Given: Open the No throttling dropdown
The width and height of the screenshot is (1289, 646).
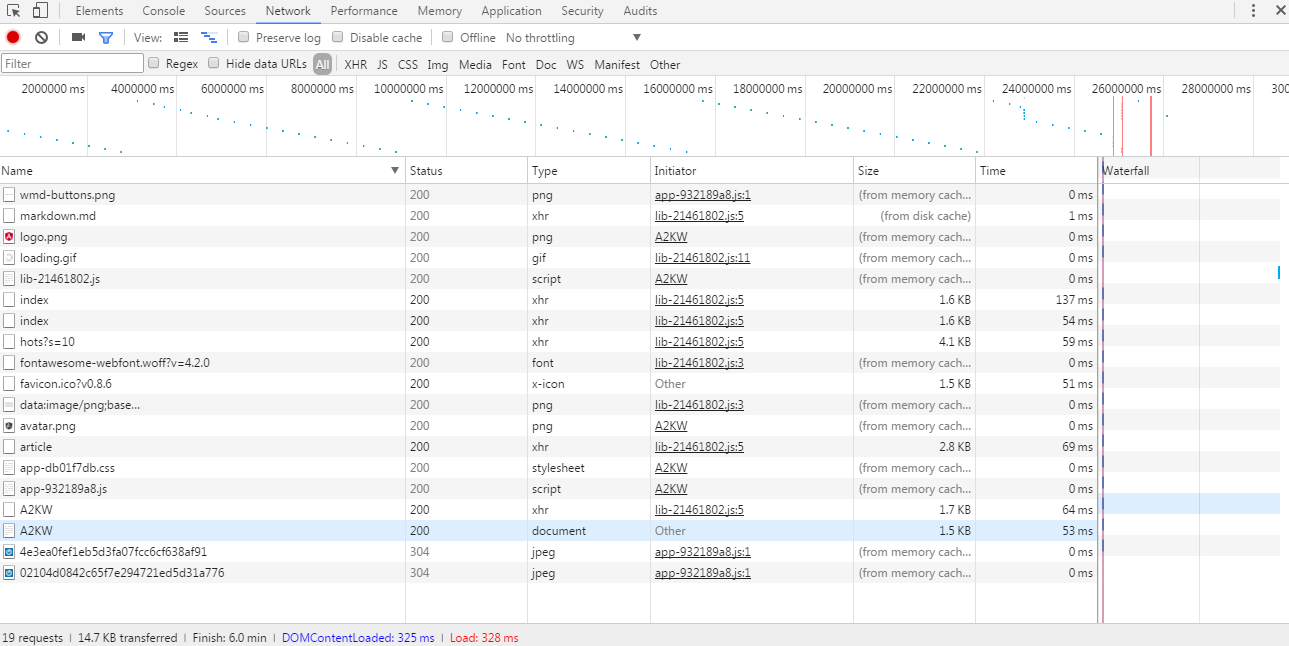Looking at the screenshot, I should click(x=573, y=38).
